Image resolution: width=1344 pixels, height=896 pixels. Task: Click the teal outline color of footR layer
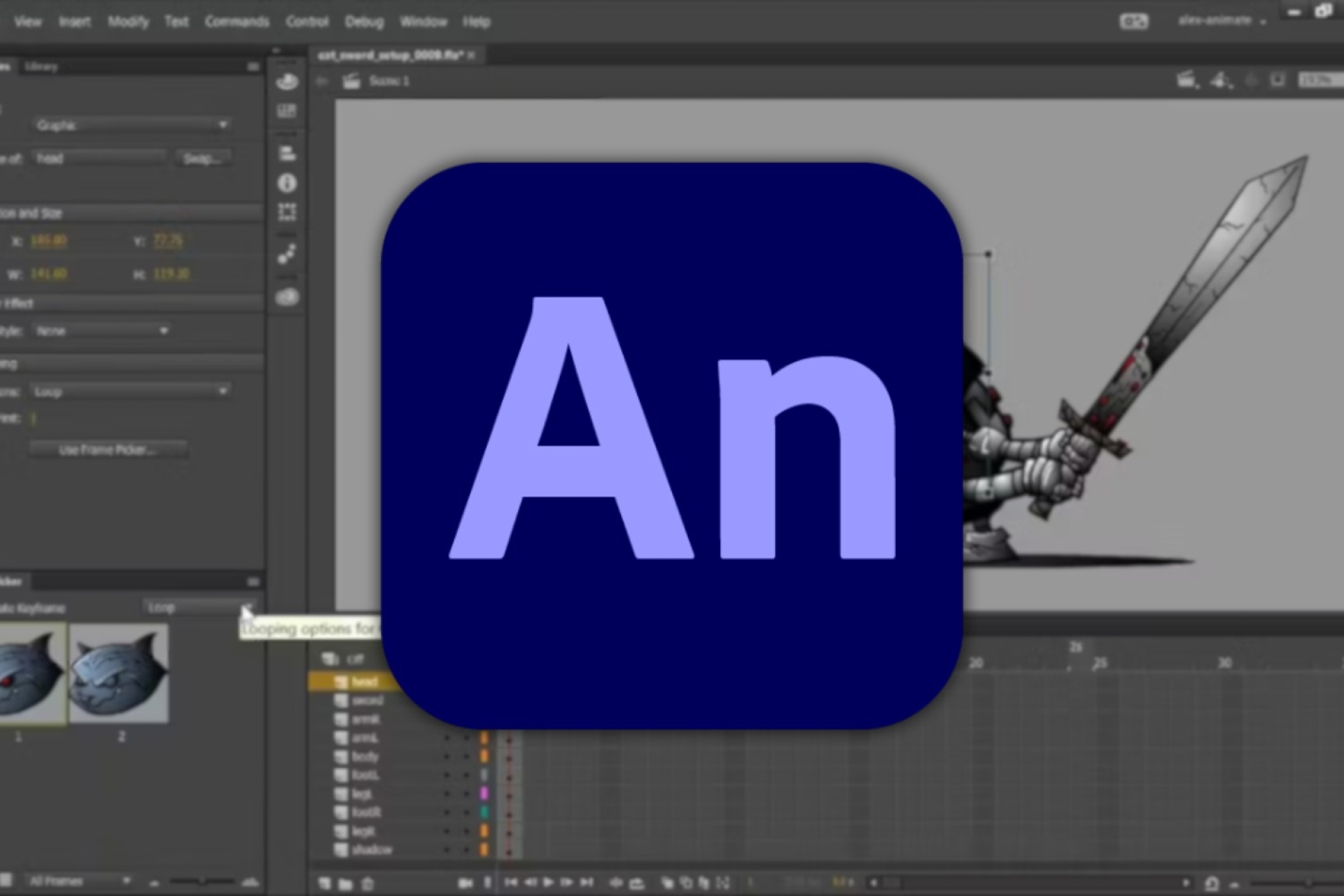pos(484,812)
